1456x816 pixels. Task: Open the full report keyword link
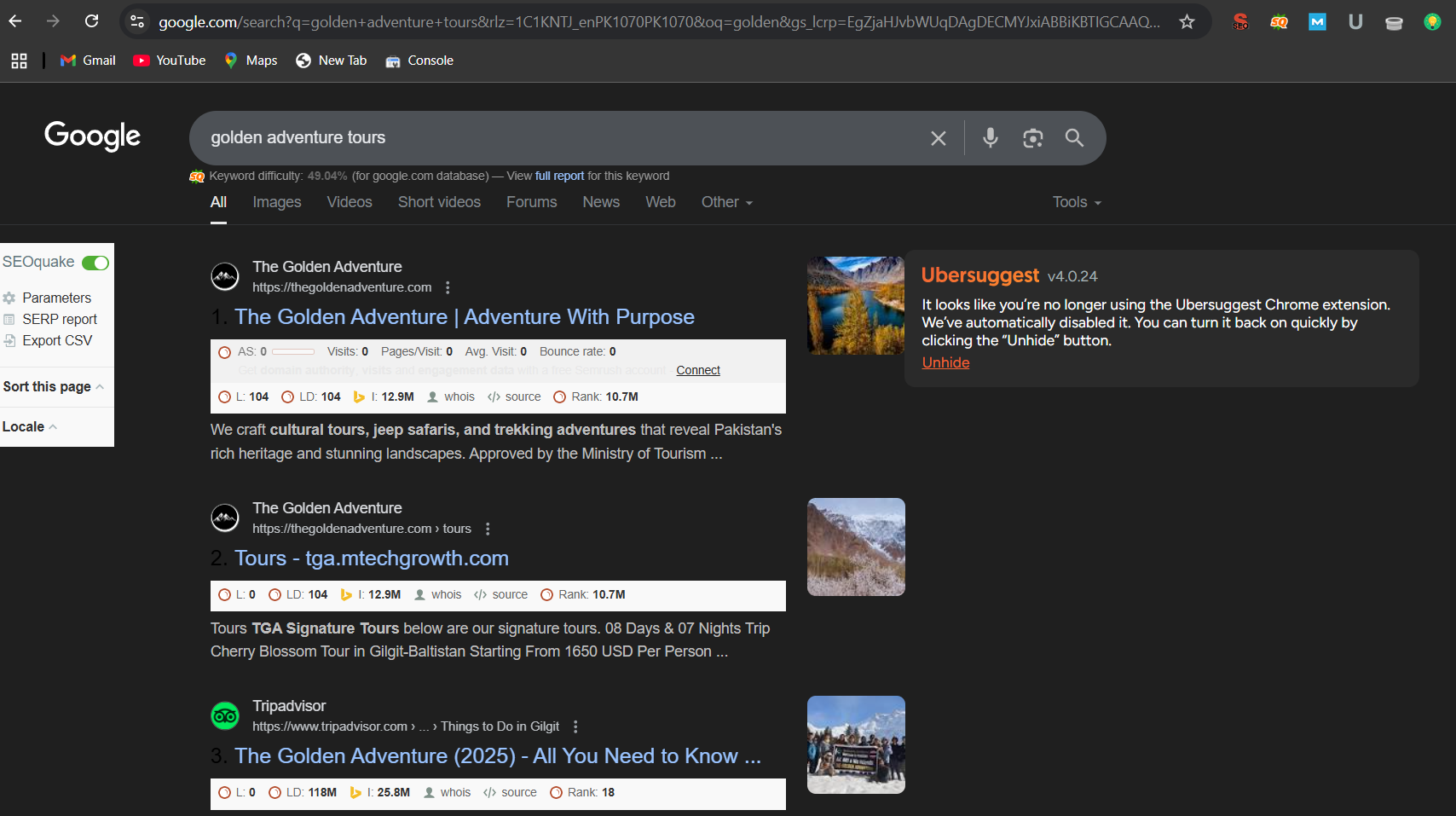[x=559, y=176]
